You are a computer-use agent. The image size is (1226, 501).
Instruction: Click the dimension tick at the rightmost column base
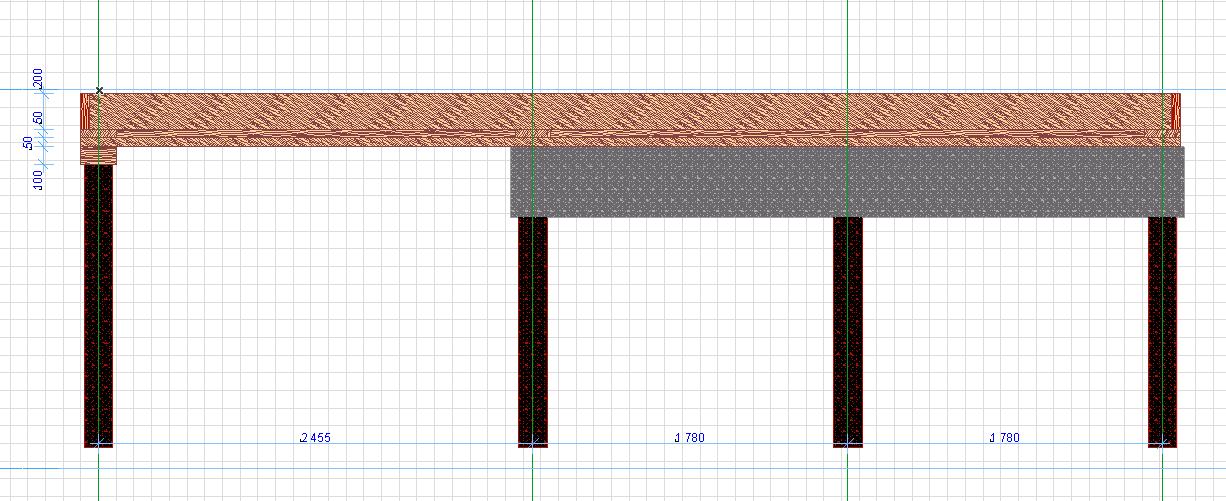click(x=1163, y=442)
